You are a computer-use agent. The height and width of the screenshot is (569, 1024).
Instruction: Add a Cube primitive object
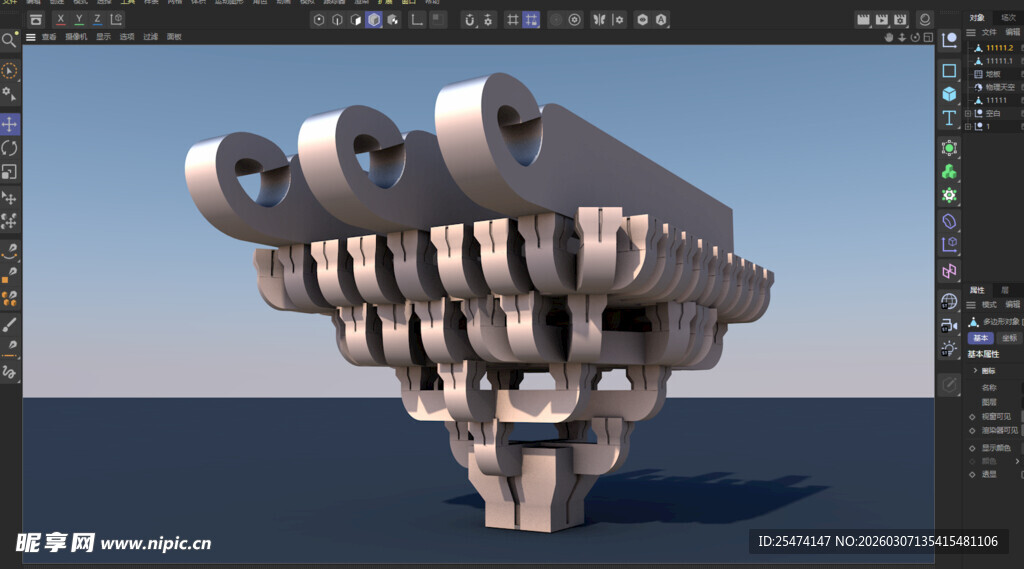(x=949, y=94)
